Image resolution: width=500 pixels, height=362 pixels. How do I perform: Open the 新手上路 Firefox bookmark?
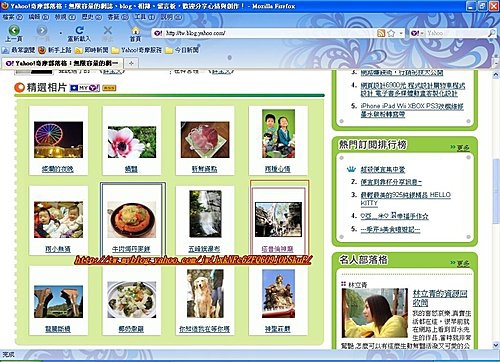[x=55, y=50]
